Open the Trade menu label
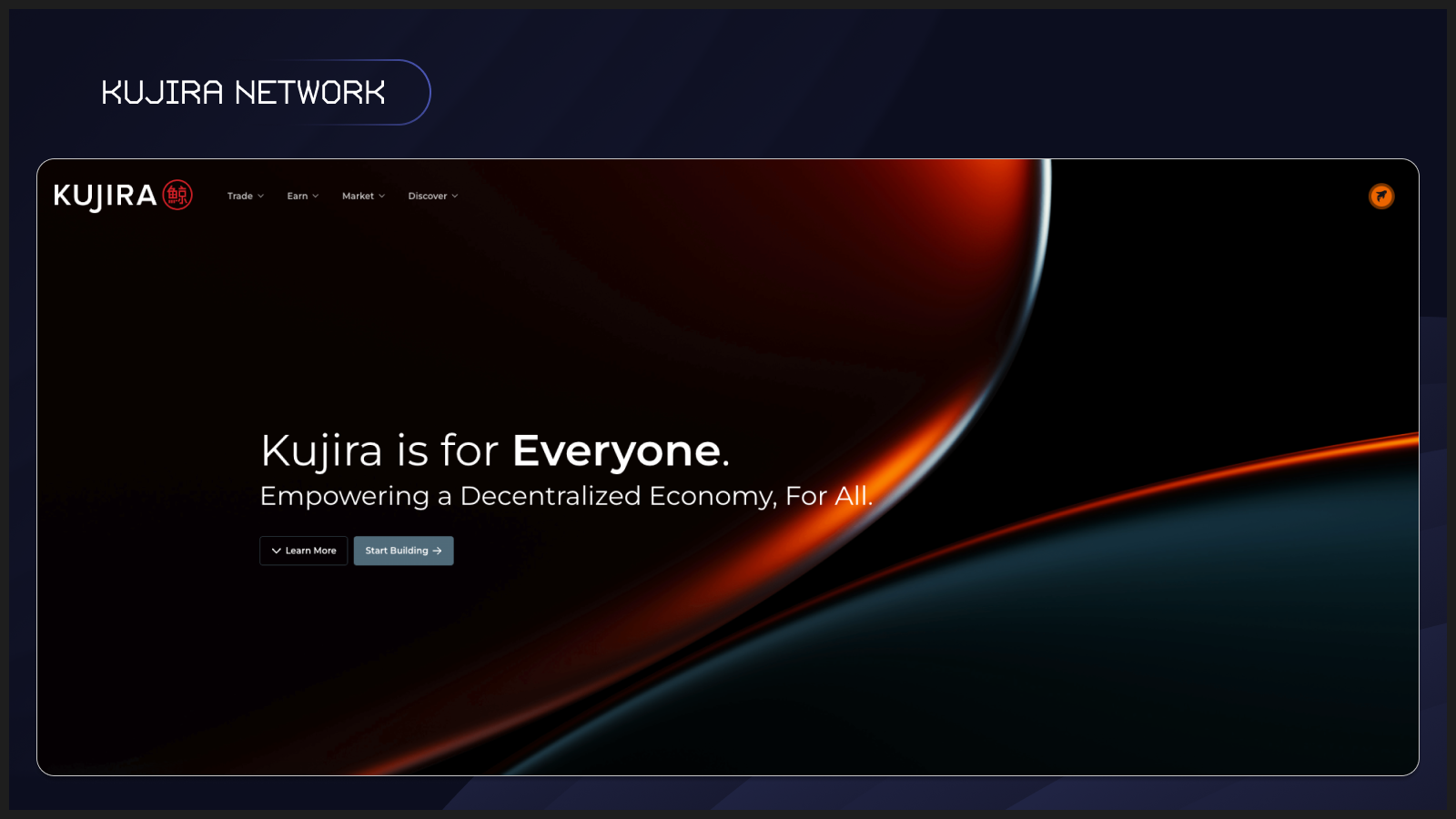Viewport: 1456px width, 819px height. tap(239, 197)
